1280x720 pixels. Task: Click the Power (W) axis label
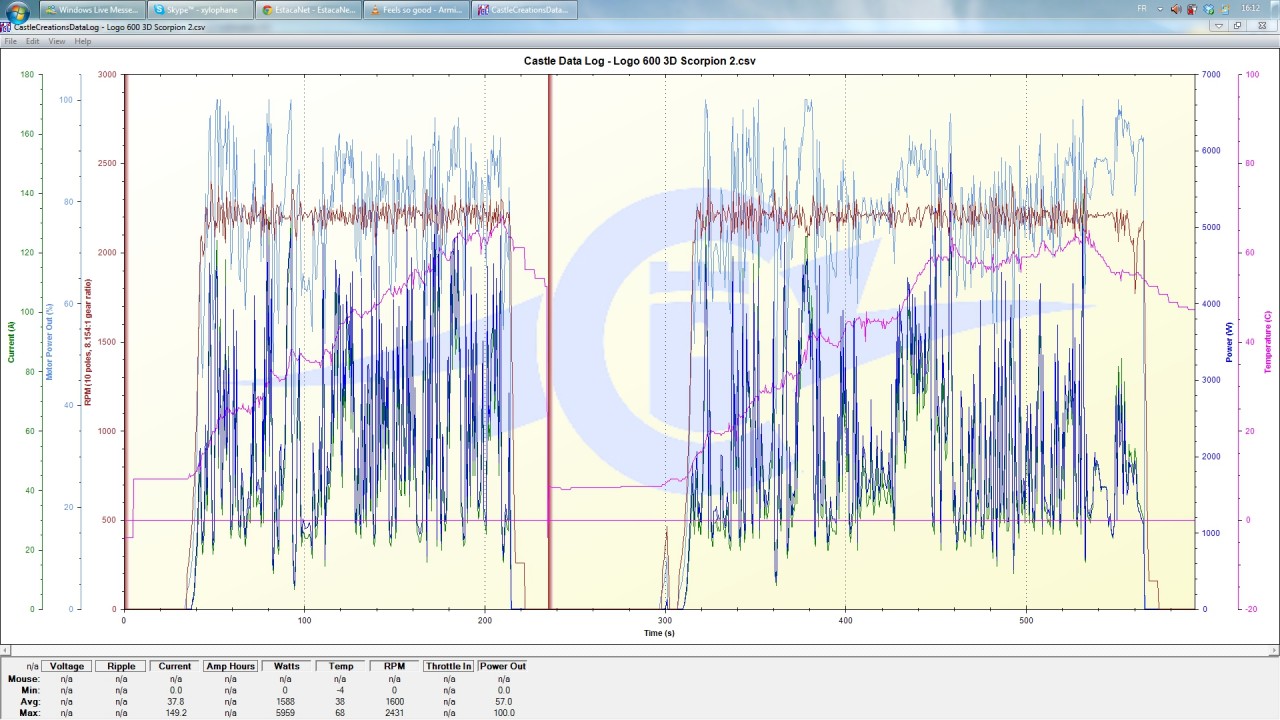coord(1229,341)
